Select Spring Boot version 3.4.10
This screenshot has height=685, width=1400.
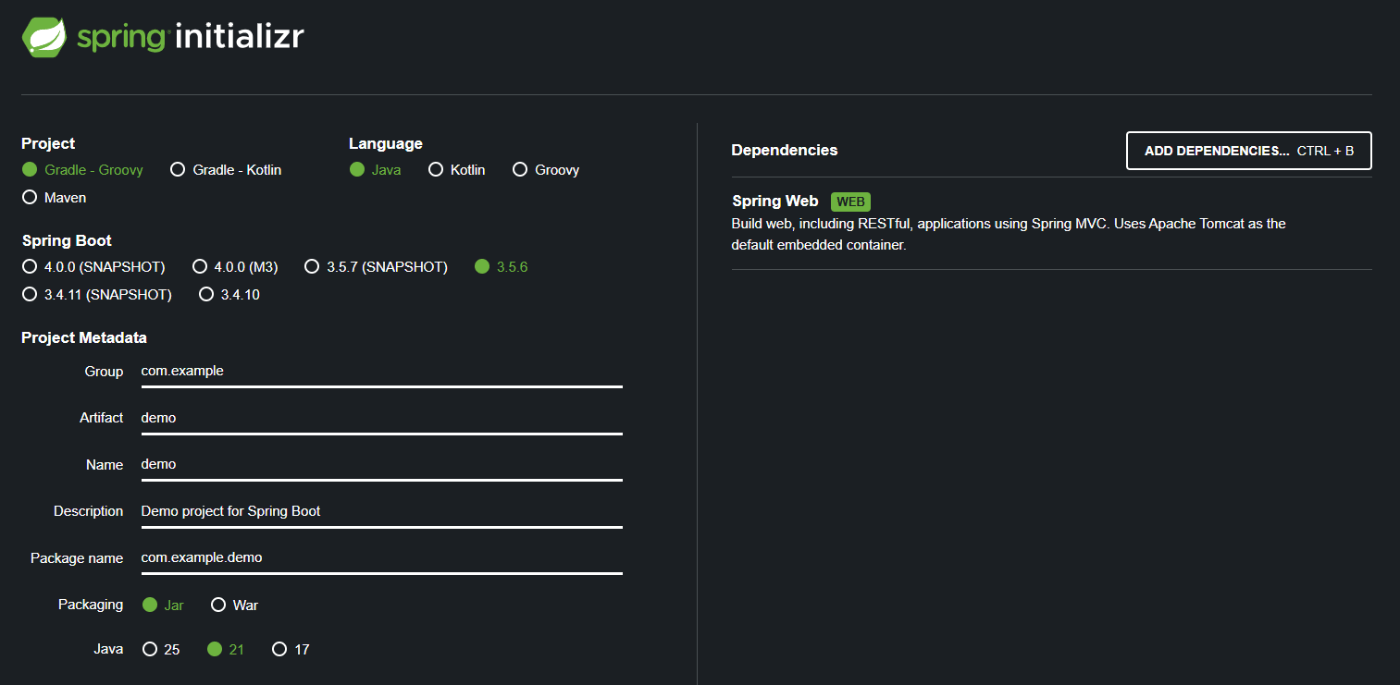(229, 295)
